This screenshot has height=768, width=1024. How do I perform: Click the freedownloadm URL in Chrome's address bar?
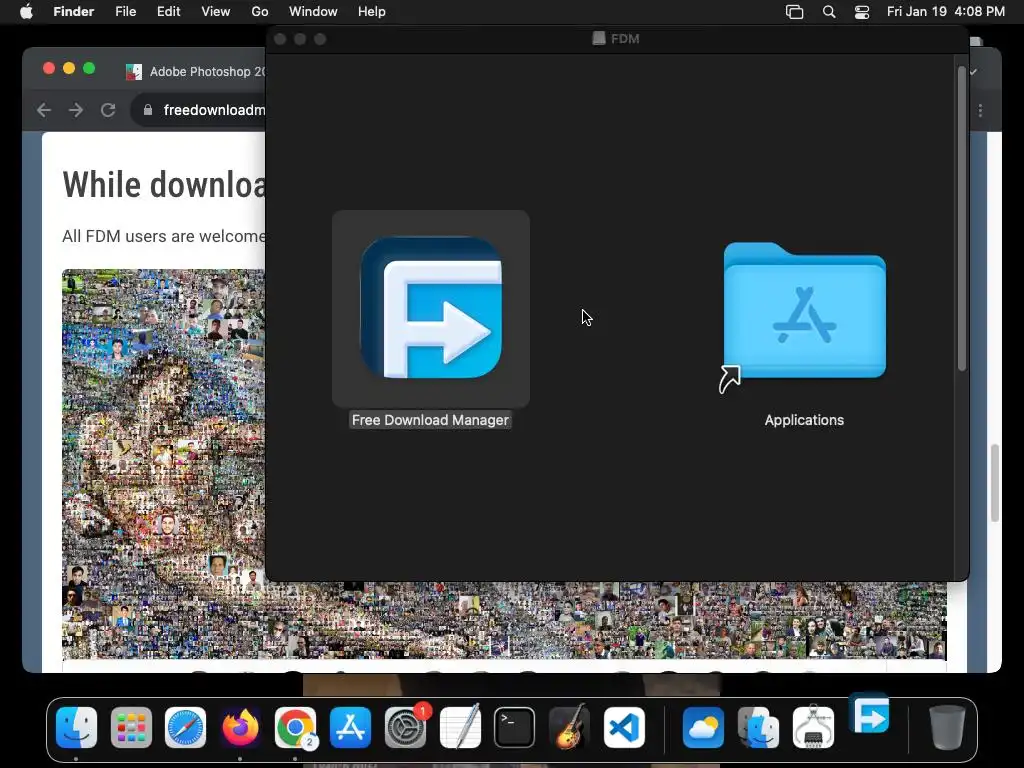coord(214,110)
